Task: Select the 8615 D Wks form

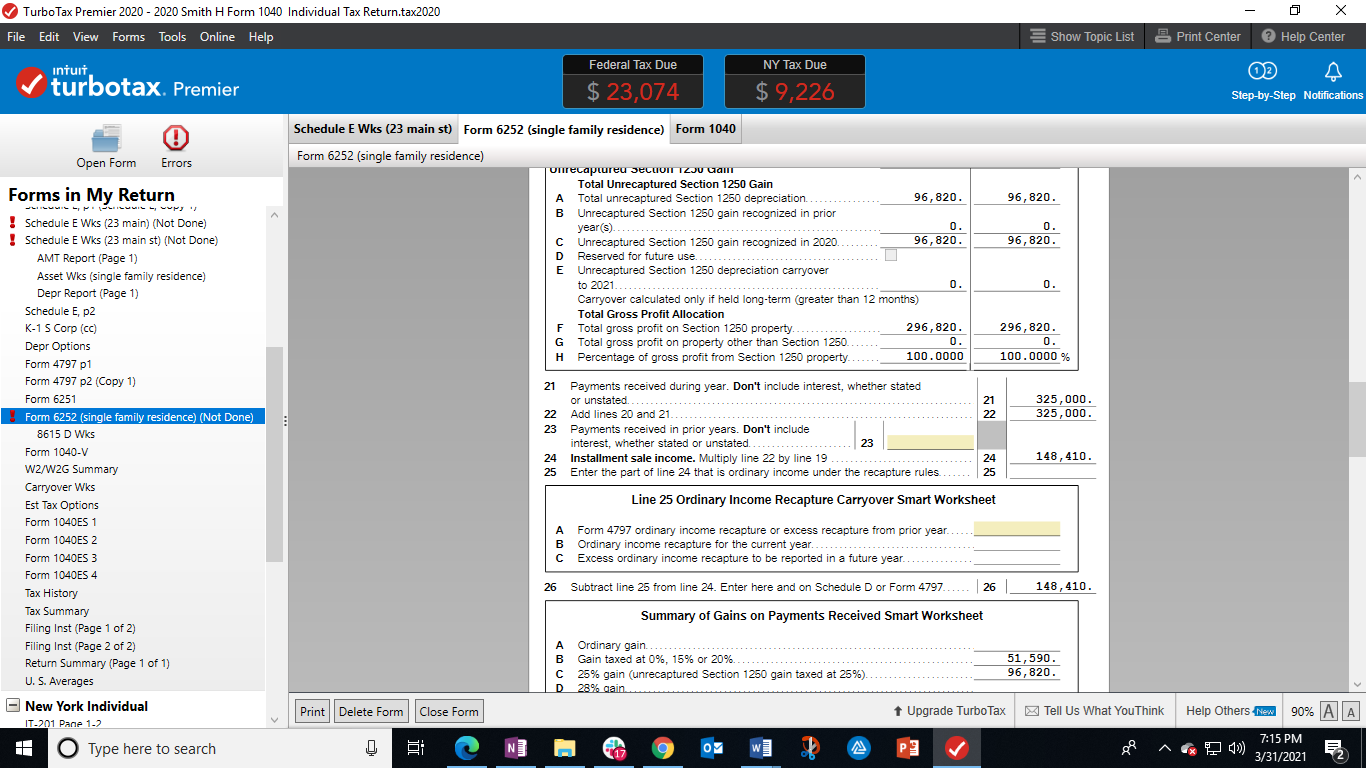Action: tap(66, 434)
